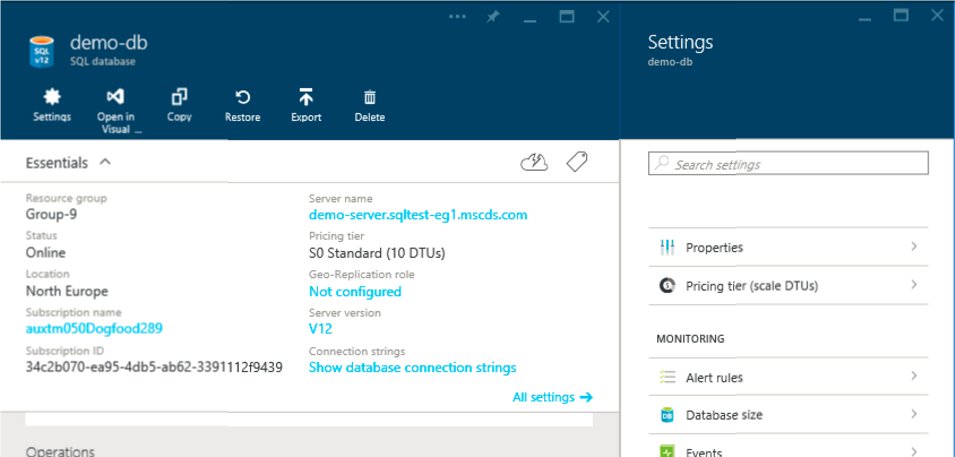Open Alert rules settings item
Viewport: 955px width, 457px height.
(788, 377)
